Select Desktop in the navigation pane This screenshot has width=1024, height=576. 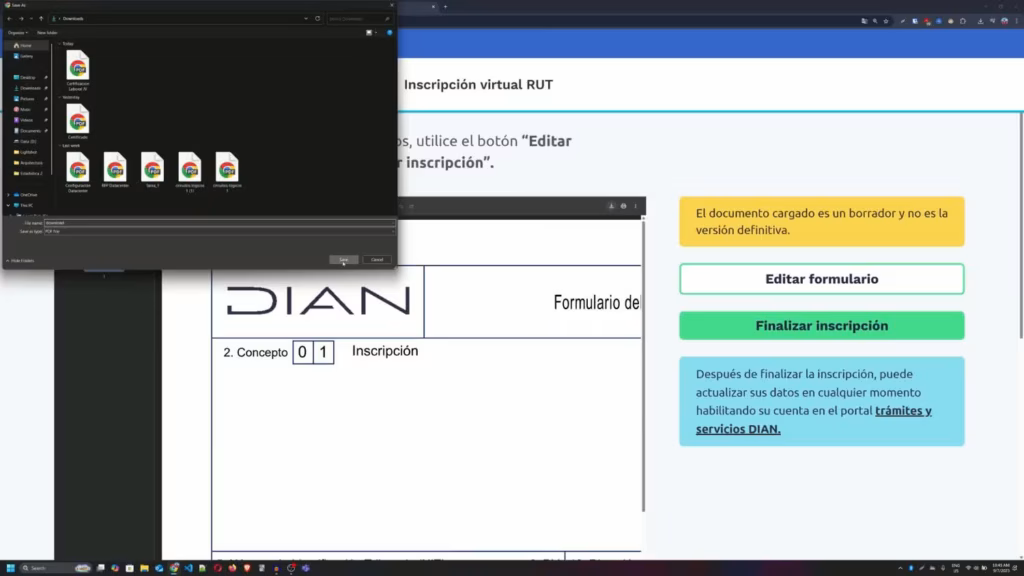coord(27,77)
